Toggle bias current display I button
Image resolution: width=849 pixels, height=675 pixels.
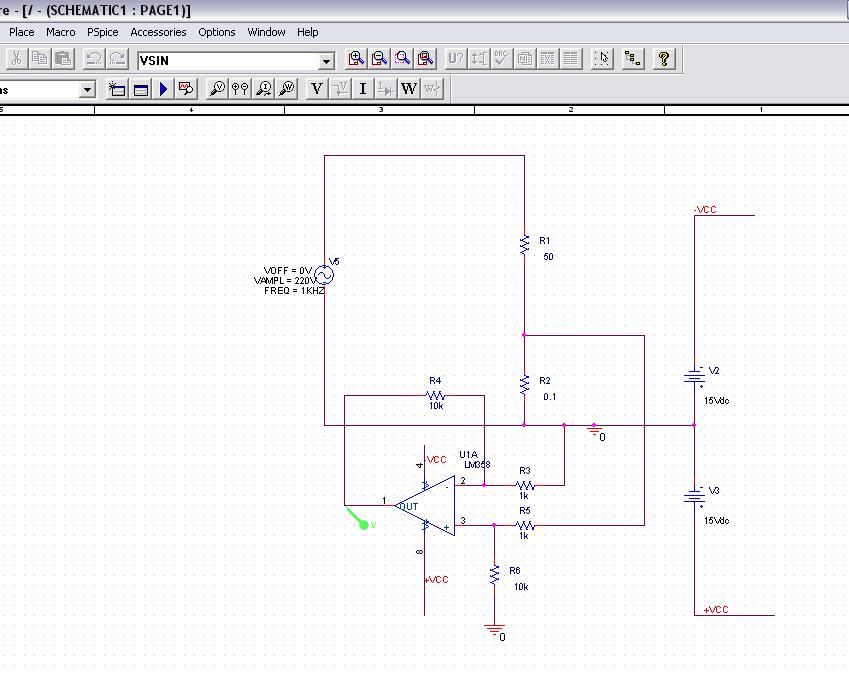pos(363,89)
